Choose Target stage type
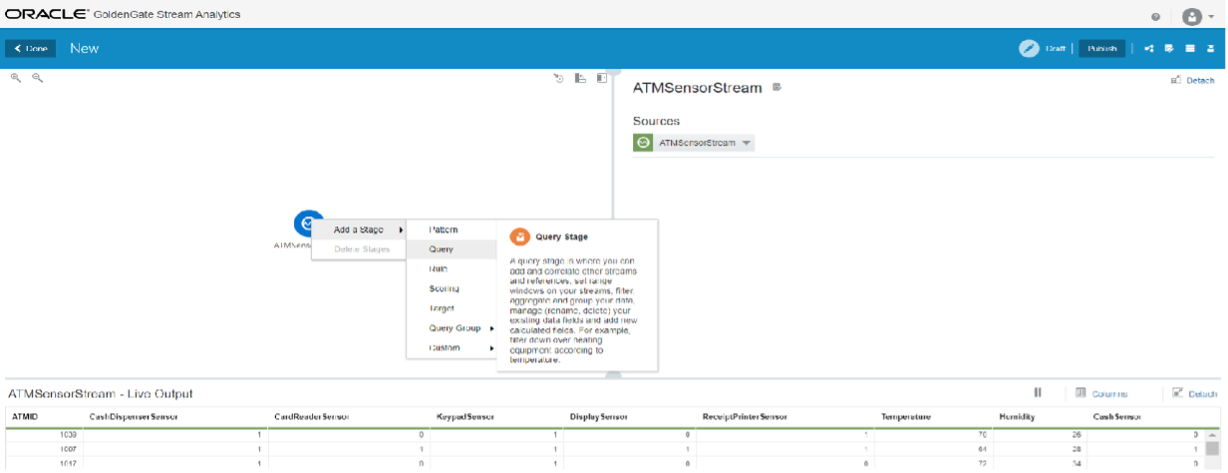Screen dimensions: 1228x473 451,309
